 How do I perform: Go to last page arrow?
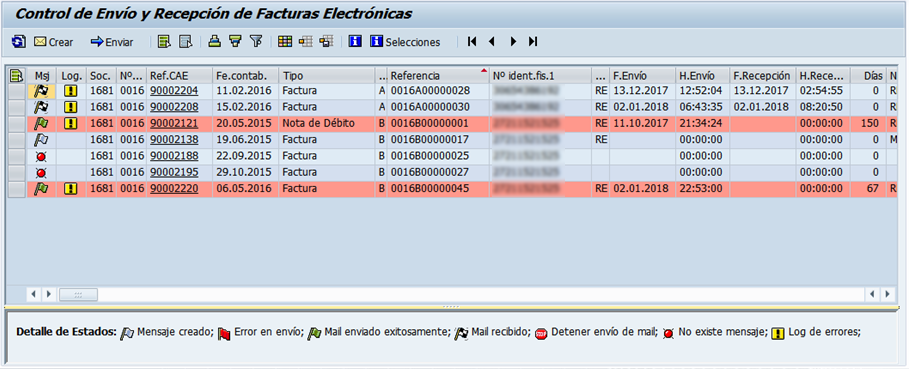[x=533, y=42]
